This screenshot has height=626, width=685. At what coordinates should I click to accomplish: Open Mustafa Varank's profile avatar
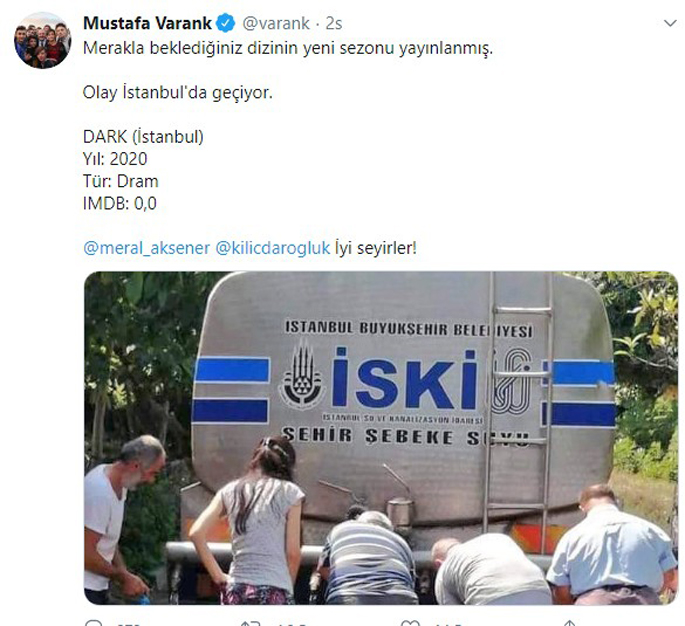click(42, 40)
